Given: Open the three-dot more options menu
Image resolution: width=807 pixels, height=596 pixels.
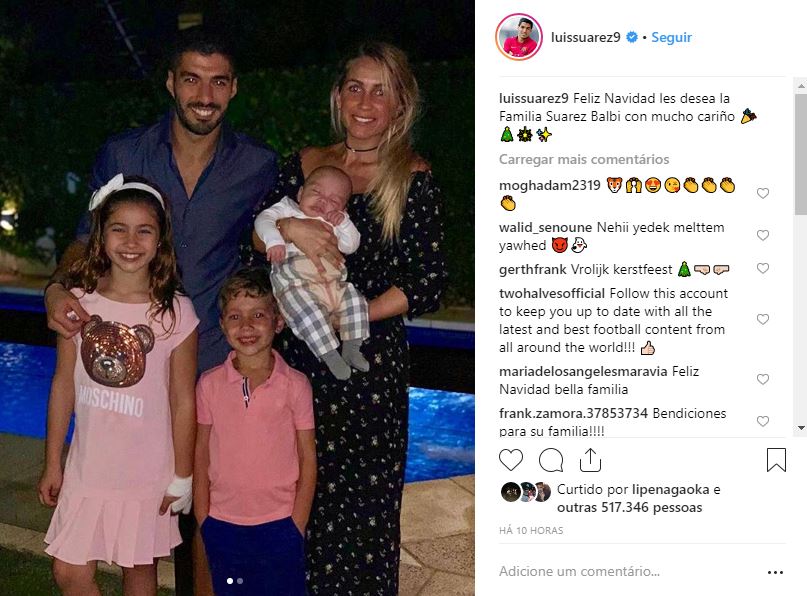Looking at the screenshot, I should pyautogui.click(x=775, y=572).
